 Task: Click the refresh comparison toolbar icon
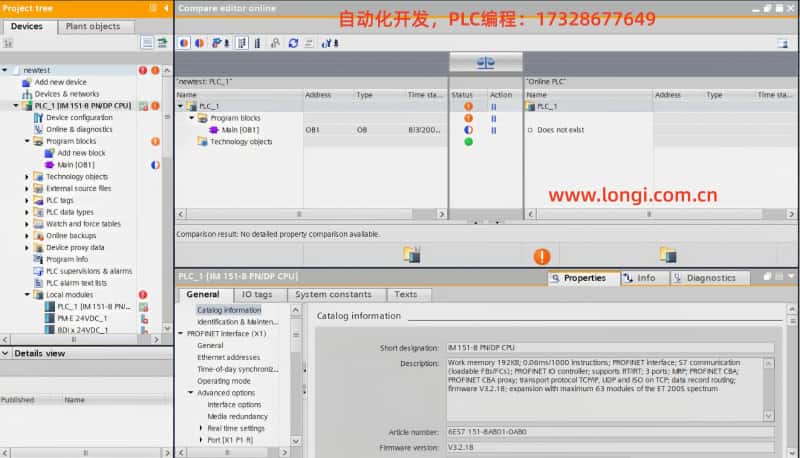coord(293,43)
